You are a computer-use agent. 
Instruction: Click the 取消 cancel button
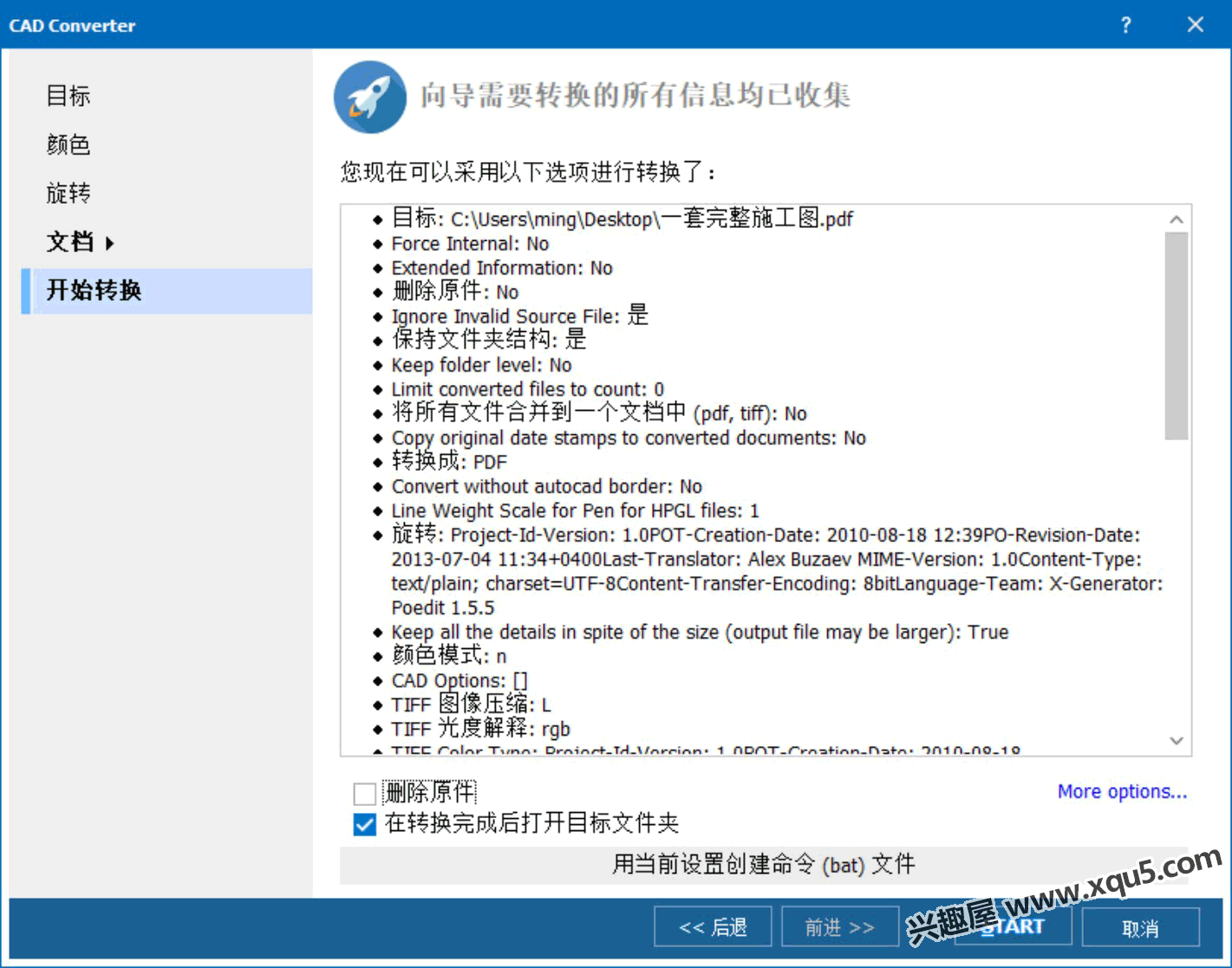click(x=1140, y=928)
